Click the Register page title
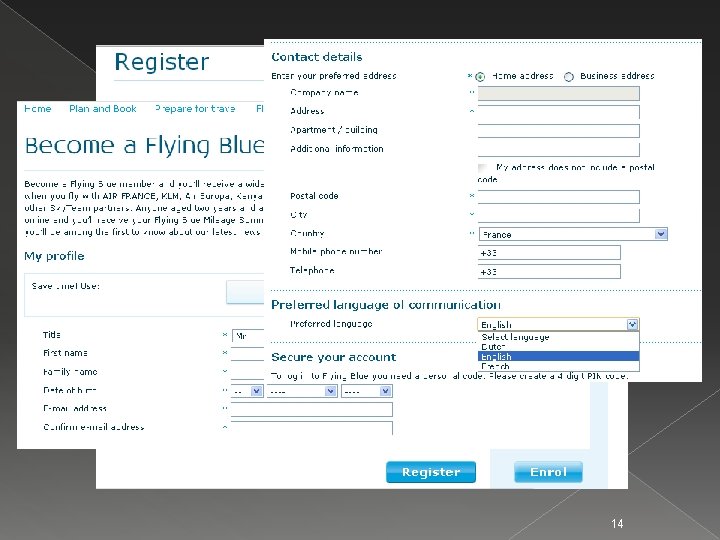 (x=162, y=62)
